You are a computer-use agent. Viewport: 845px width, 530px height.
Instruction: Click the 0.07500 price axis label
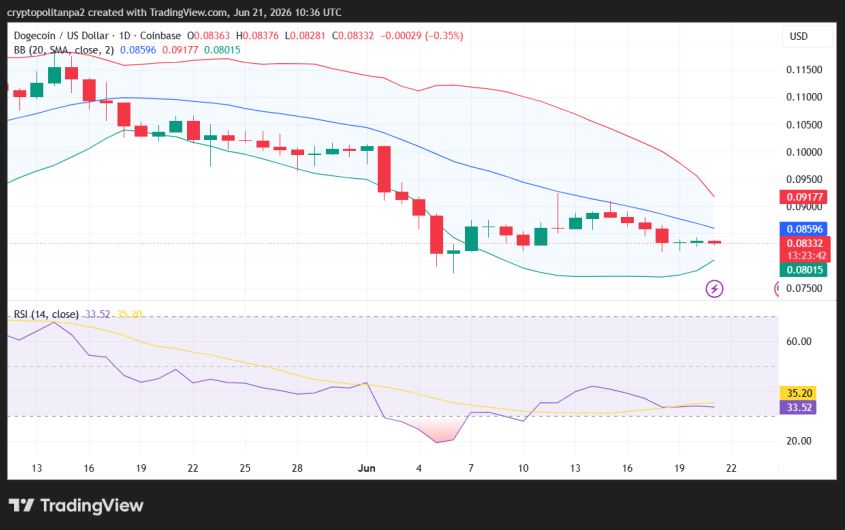click(x=804, y=288)
